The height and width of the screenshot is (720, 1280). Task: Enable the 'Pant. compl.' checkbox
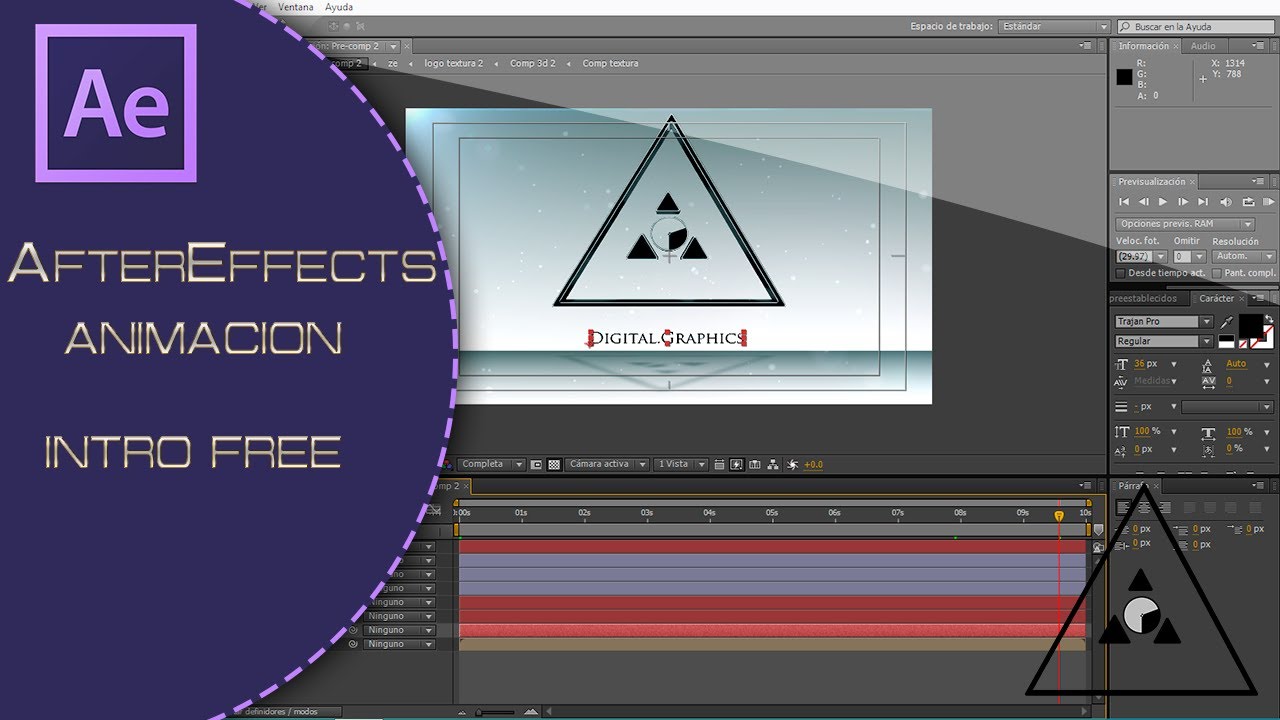coord(1217,273)
